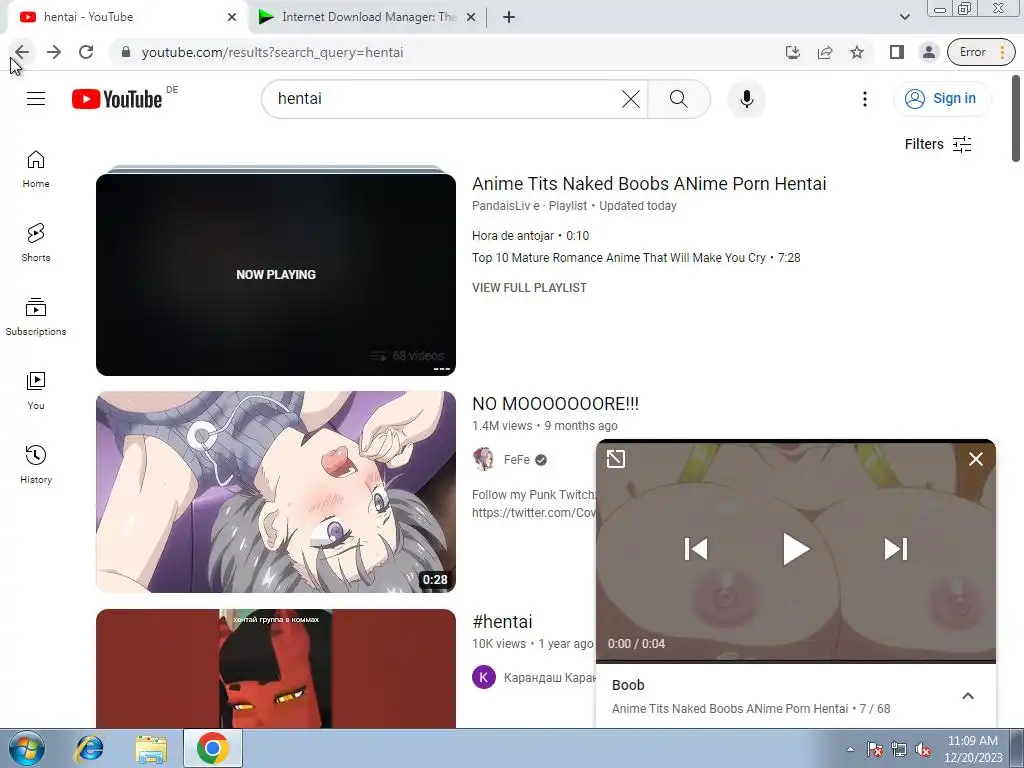The width and height of the screenshot is (1024, 768).
Task: Open Shorts in the sidebar
Action: click(36, 243)
